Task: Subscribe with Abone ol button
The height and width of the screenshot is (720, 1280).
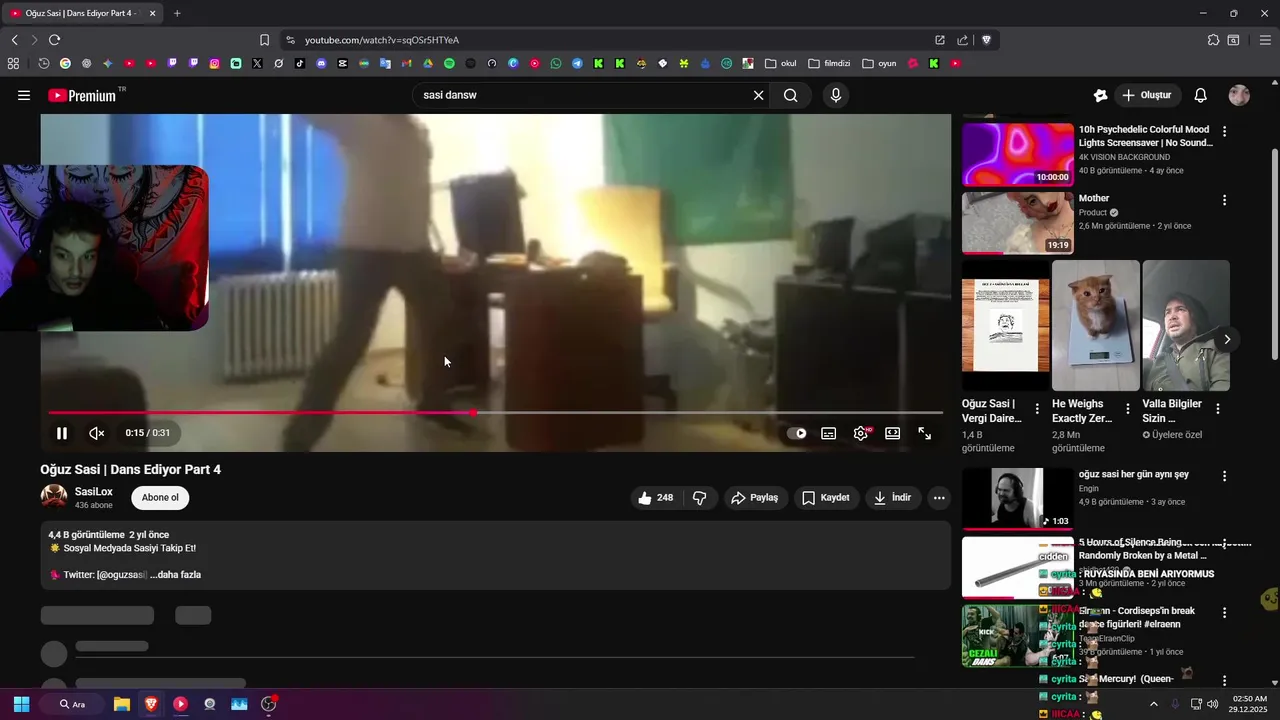Action: coord(160,498)
